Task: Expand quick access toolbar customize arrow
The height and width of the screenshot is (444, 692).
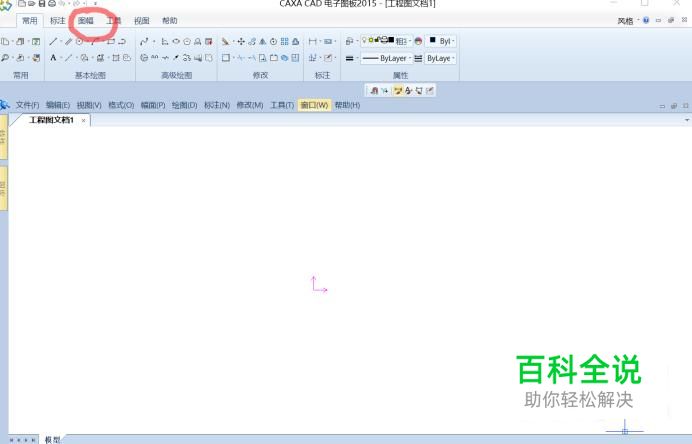Action: pos(95,4)
